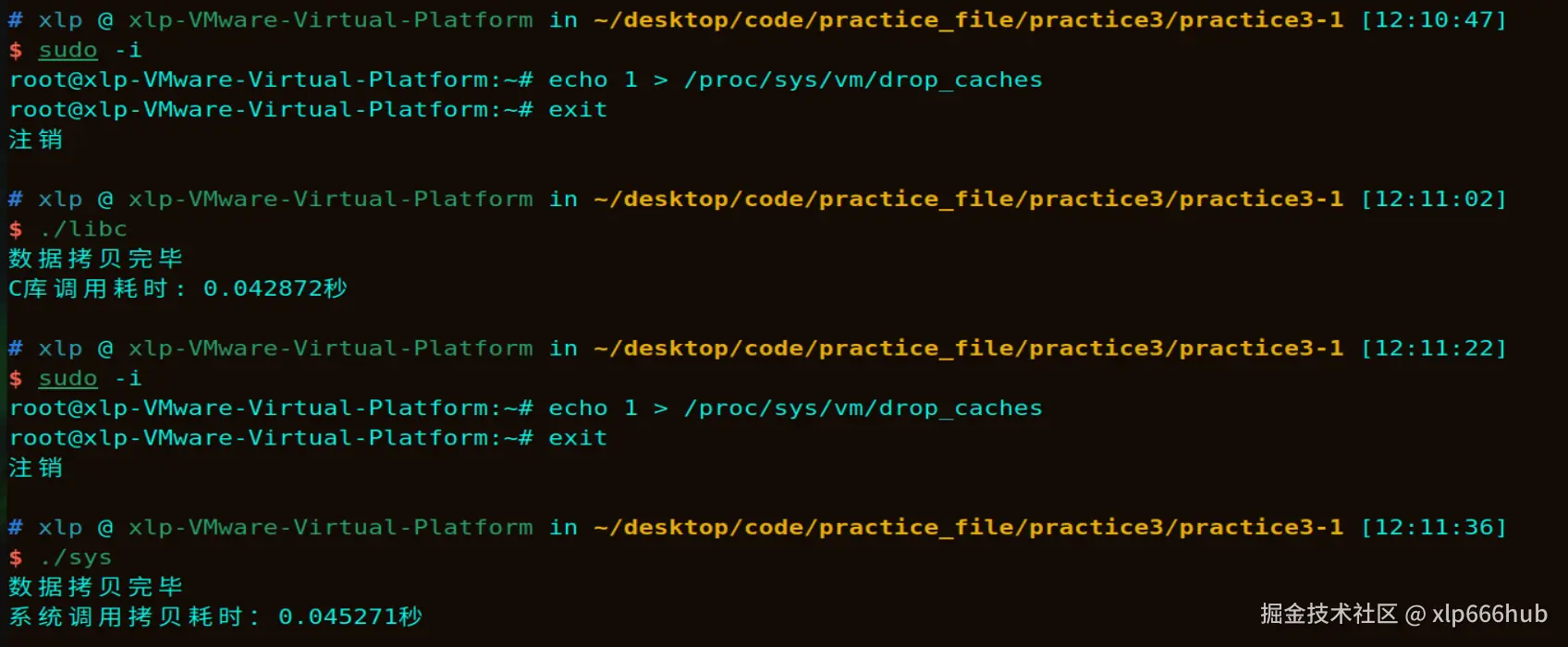1568x647 pixels.
Task: Click the [12:11:36] timestamp
Action: point(1433,527)
